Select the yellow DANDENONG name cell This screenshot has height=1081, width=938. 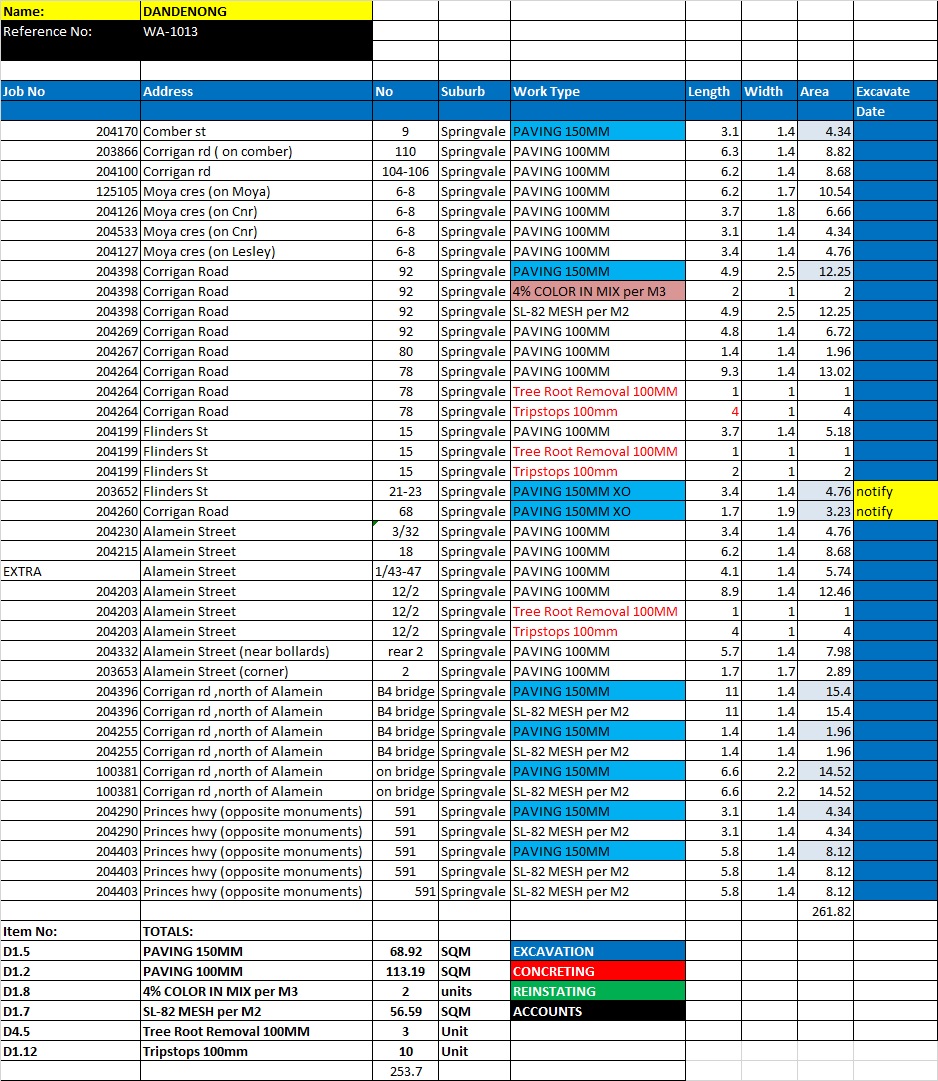(x=256, y=11)
